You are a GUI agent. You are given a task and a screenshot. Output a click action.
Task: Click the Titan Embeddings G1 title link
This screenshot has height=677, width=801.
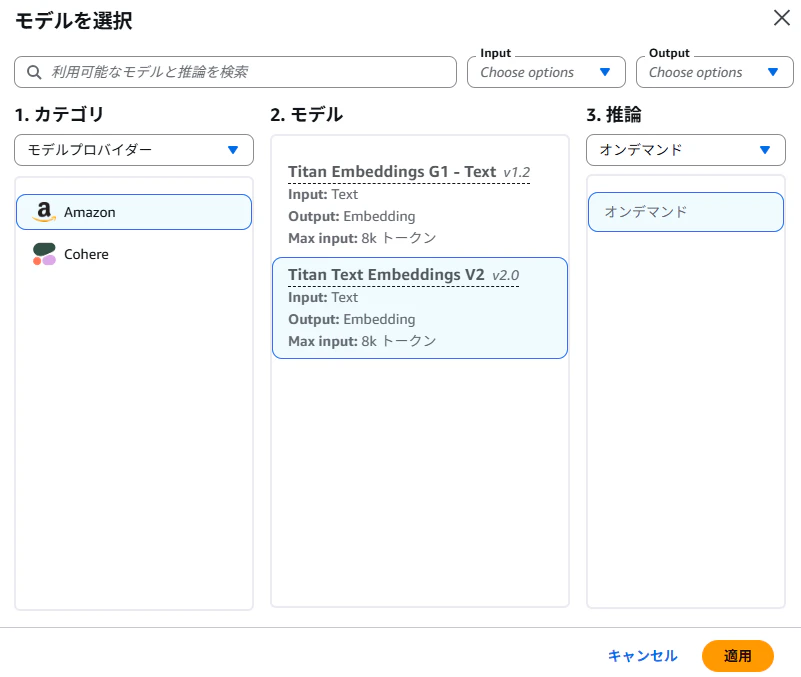pos(392,172)
